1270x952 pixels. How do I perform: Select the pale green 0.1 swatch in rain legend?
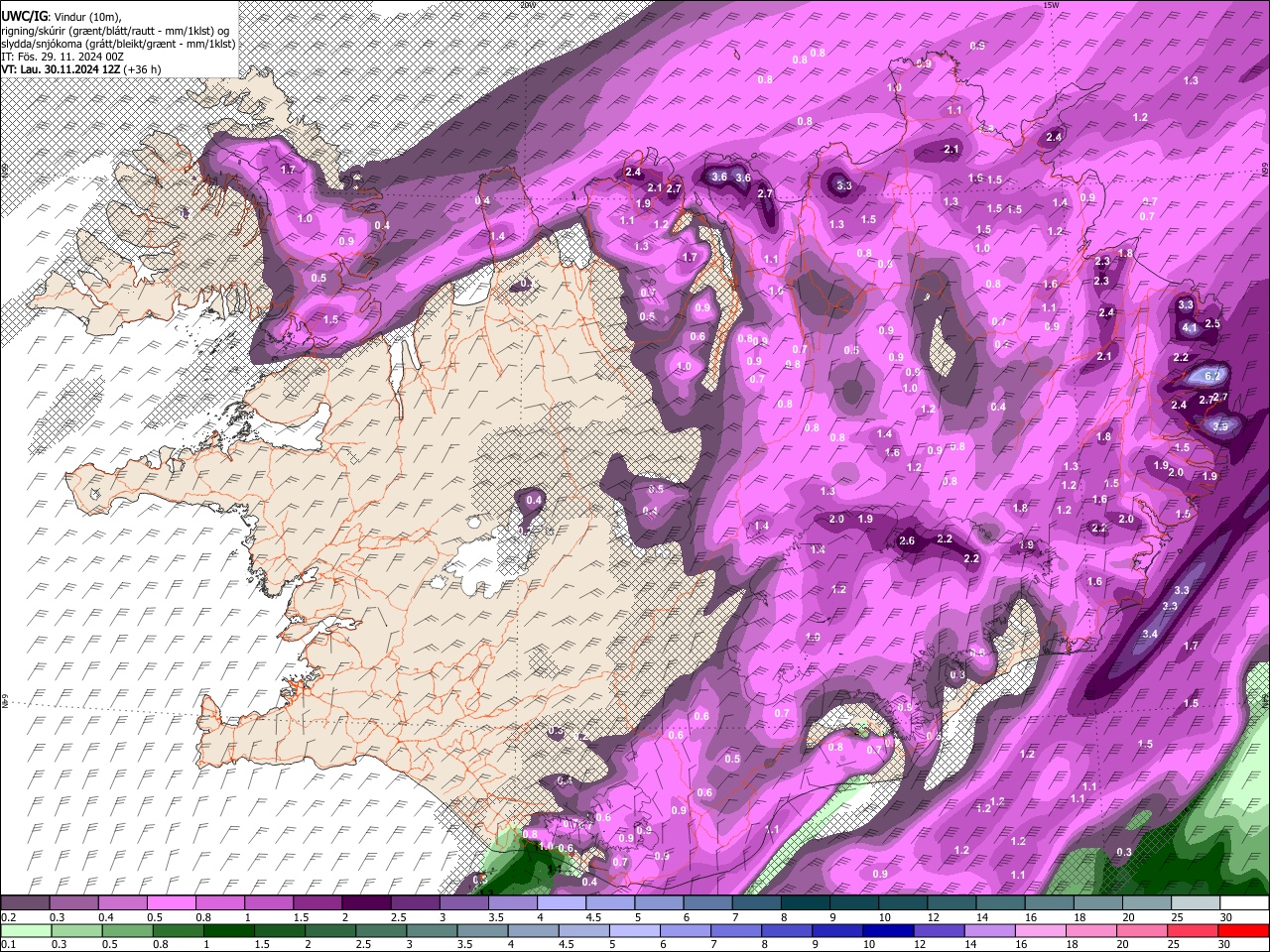25,930
